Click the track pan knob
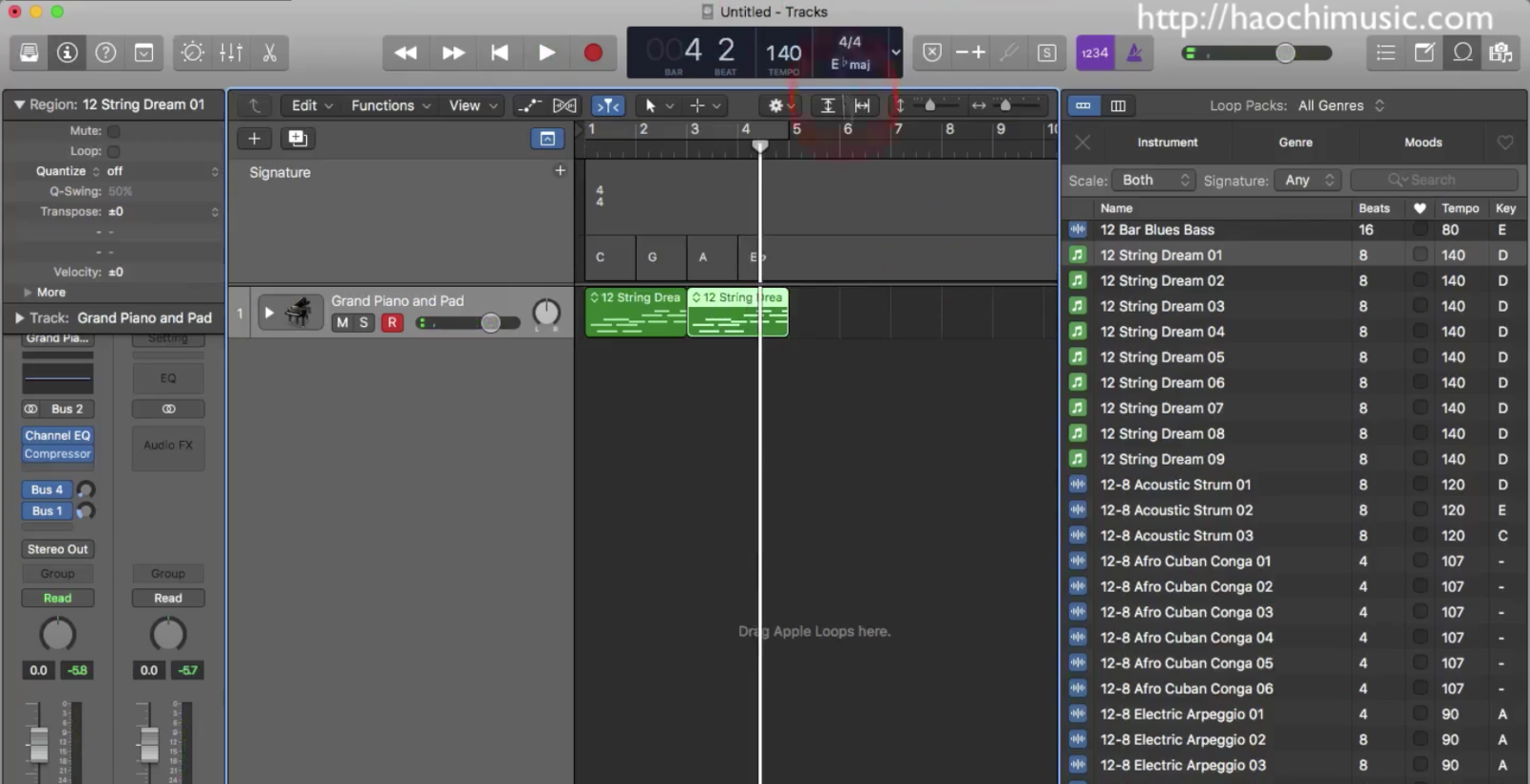1530x784 pixels. pos(546,313)
